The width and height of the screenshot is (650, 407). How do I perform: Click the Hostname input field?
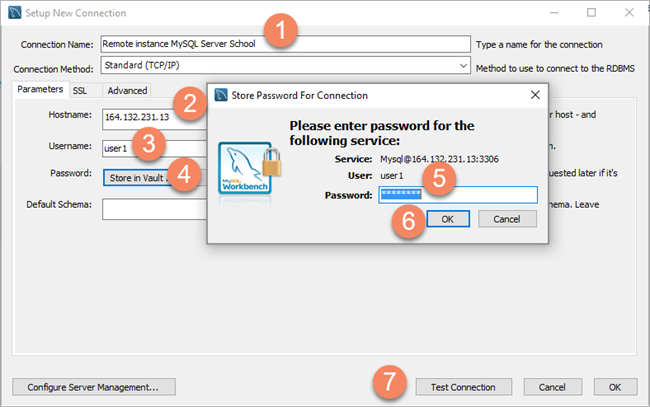154,119
